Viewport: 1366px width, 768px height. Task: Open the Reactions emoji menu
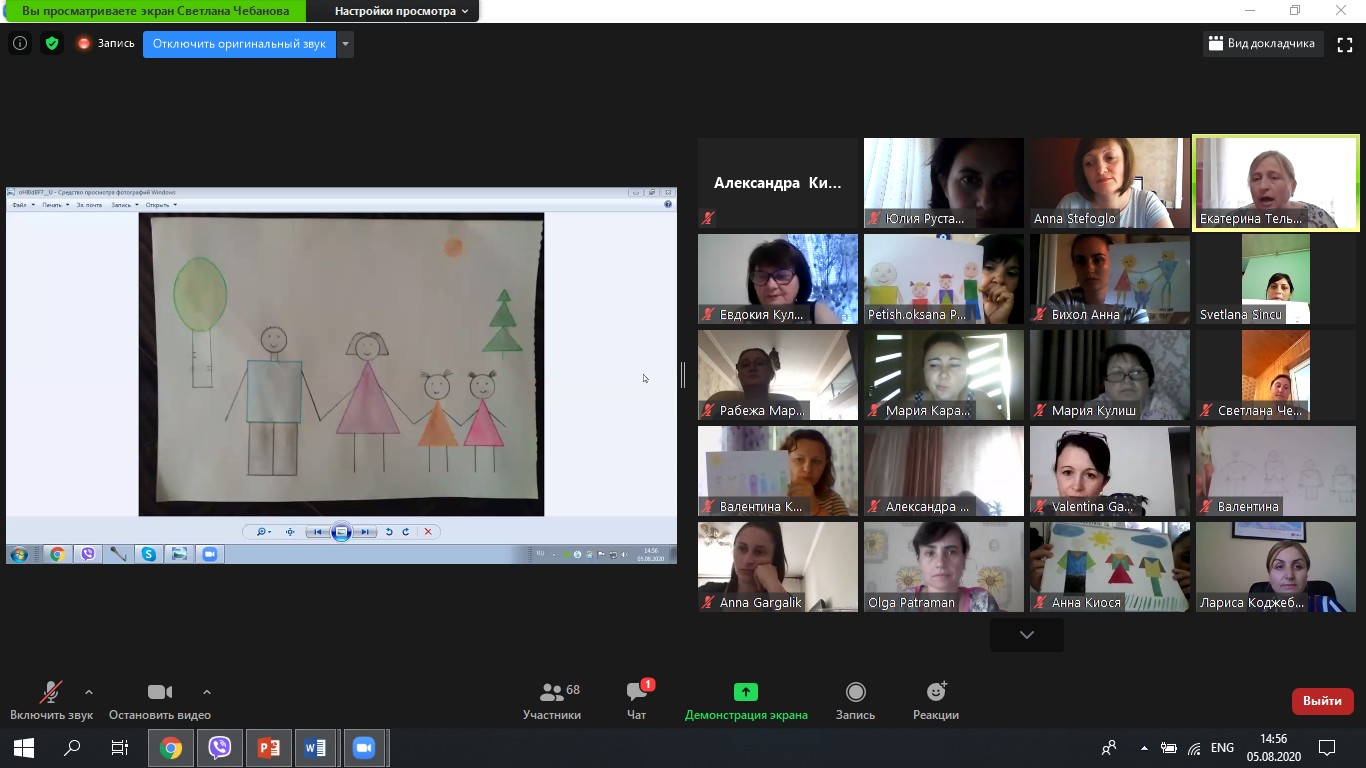click(x=936, y=692)
